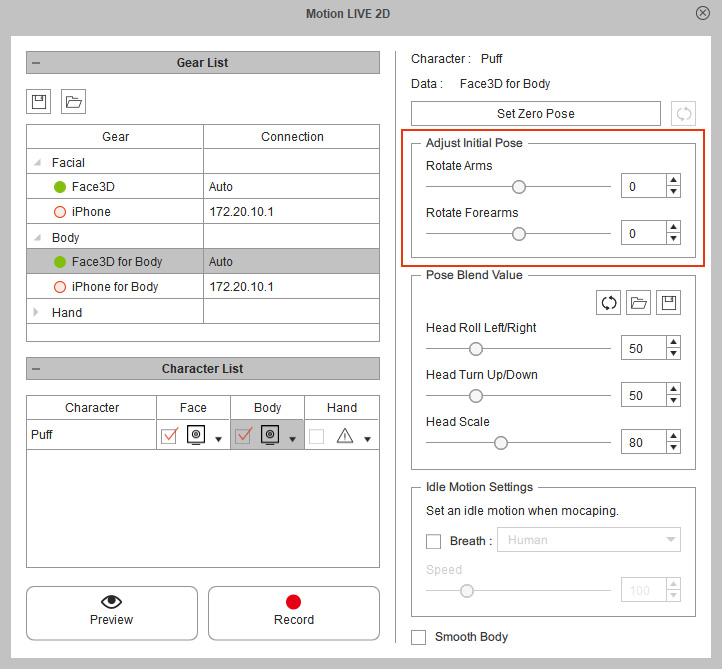The height and width of the screenshot is (669, 722).
Task: Click the Face gear icon for Puff
Action: 197,436
